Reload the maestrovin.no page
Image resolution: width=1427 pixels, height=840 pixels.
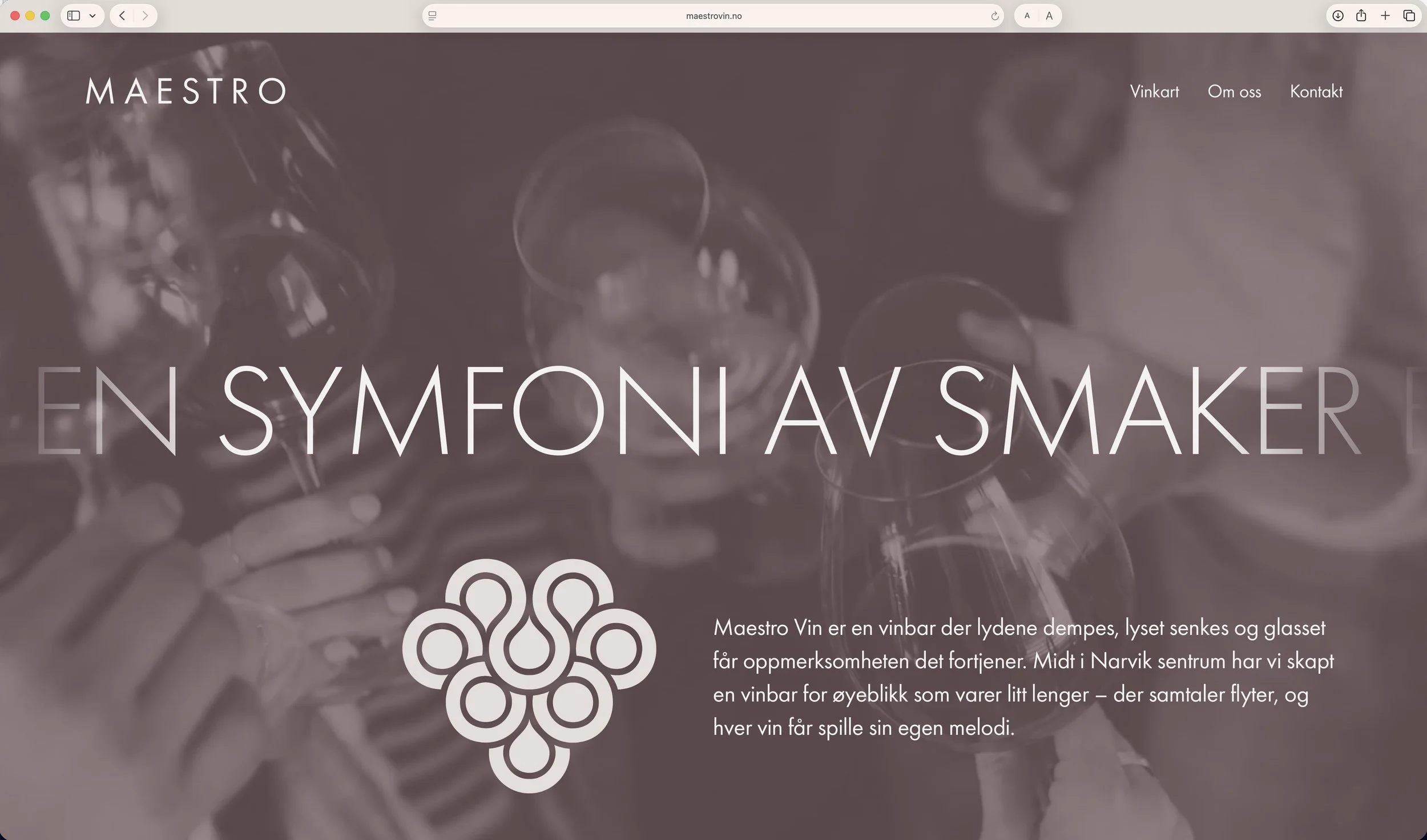[995, 16]
